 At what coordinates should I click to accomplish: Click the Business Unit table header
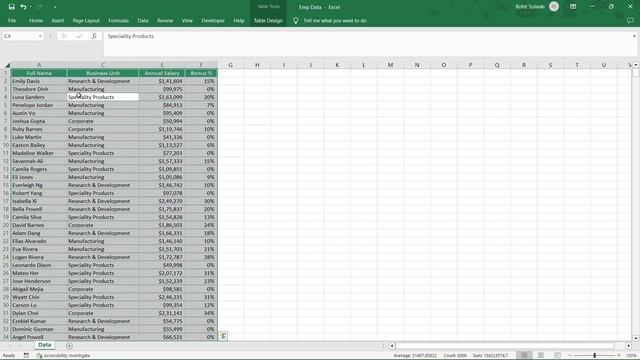pyautogui.click(x=103, y=73)
